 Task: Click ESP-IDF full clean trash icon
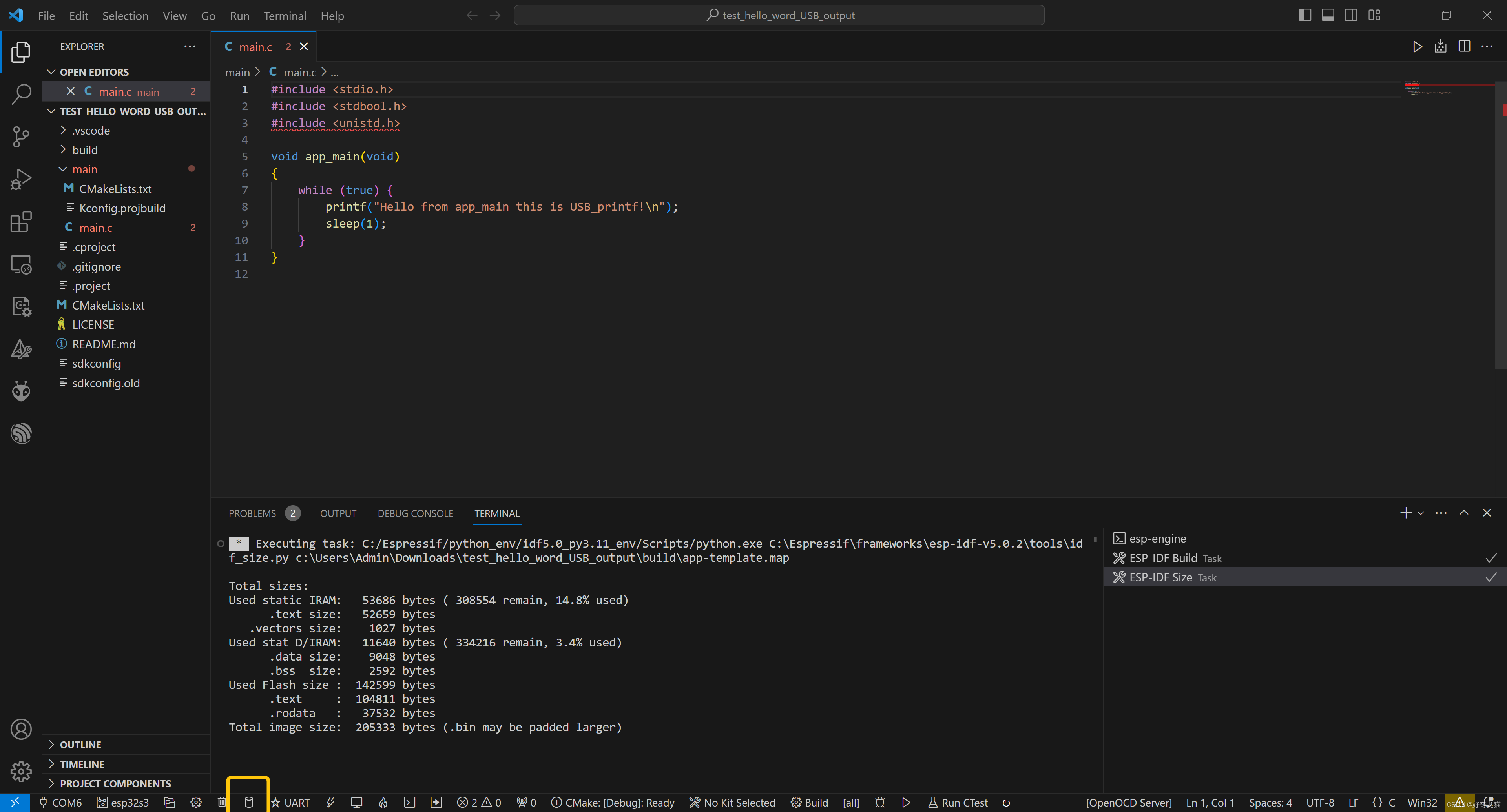[222, 803]
